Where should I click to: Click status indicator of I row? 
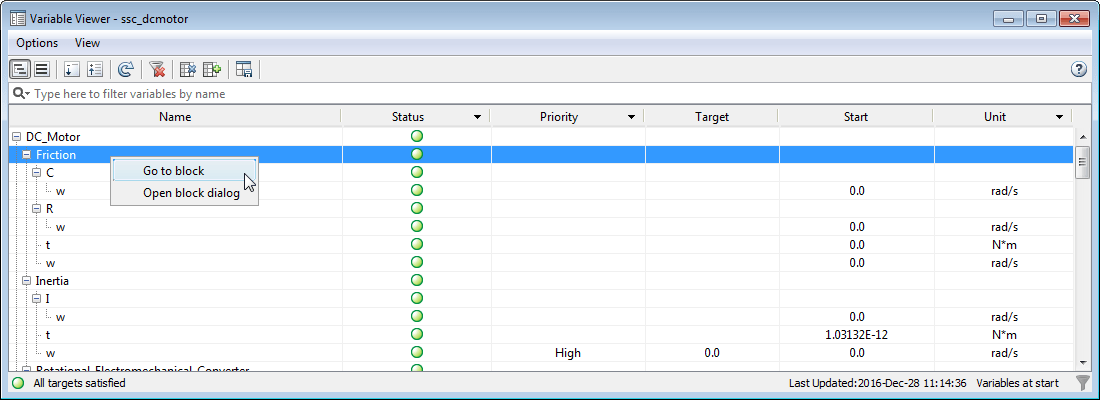(x=417, y=298)
